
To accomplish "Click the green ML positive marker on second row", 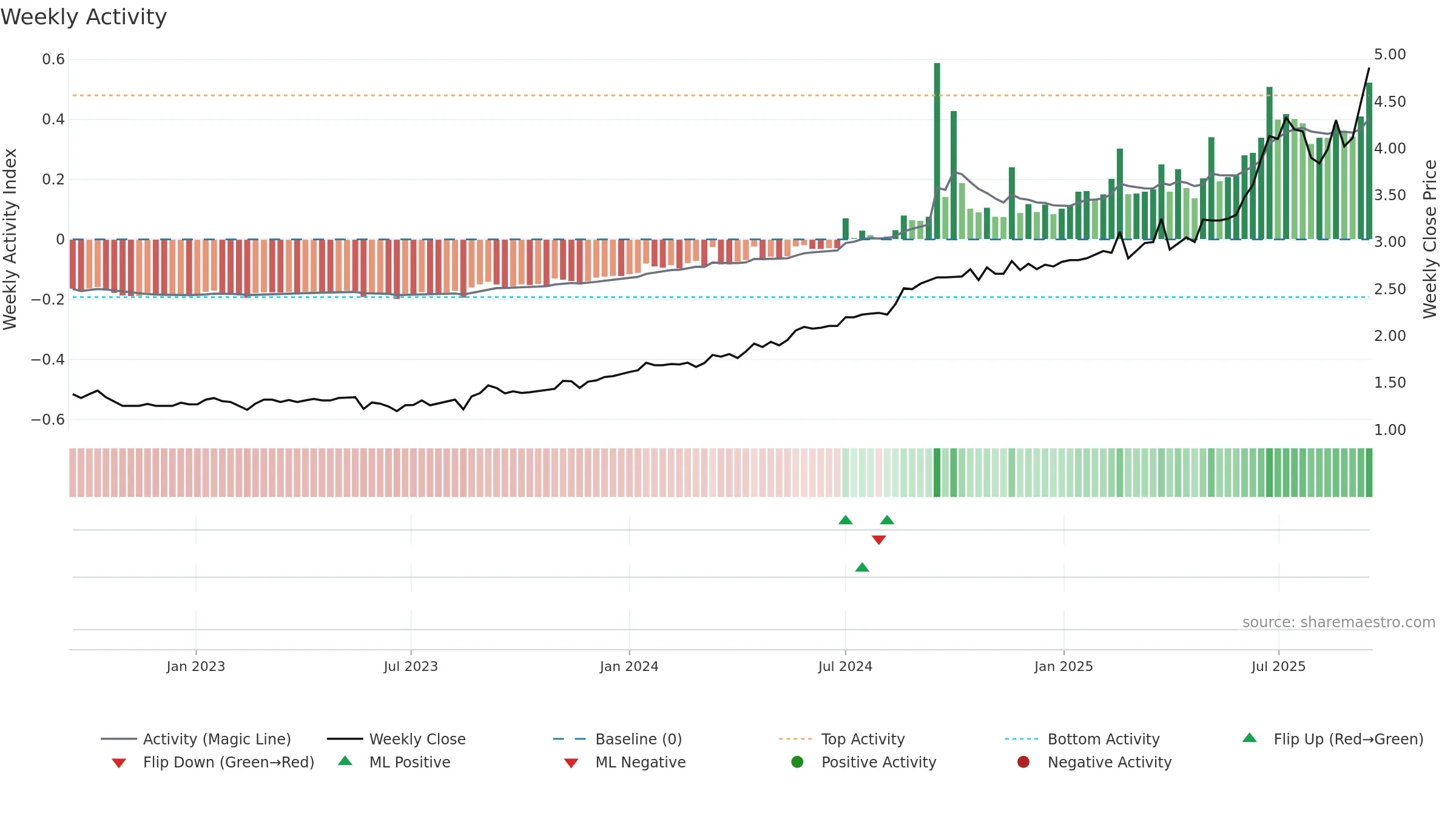I will (x=862, y=567).
